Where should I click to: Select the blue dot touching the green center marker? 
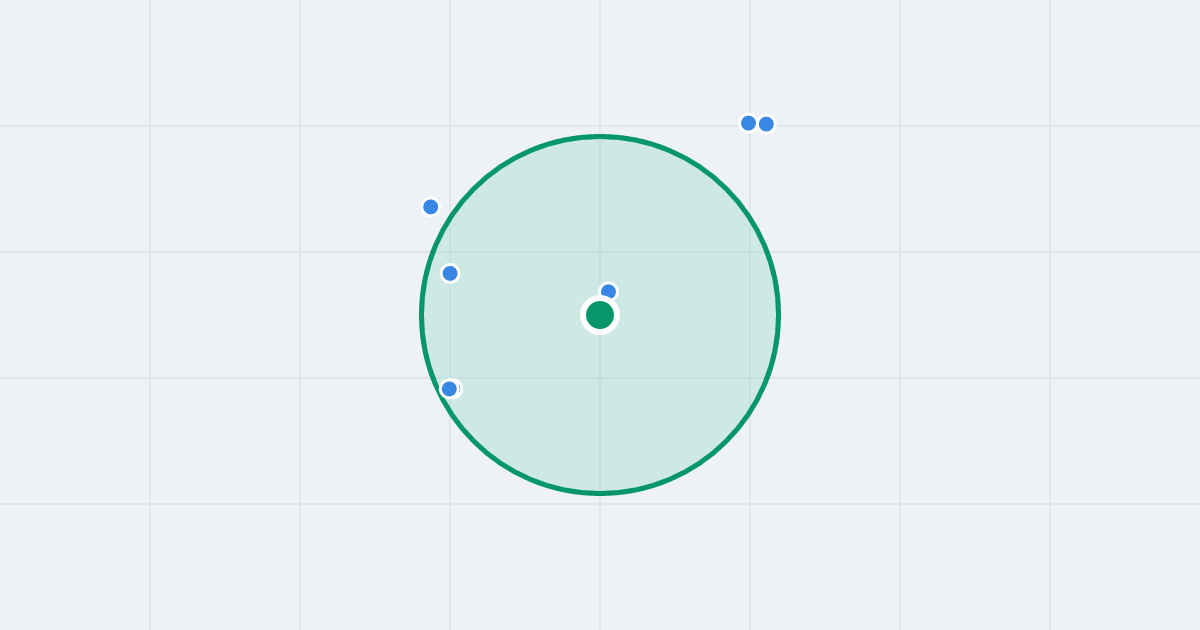(608, 290)
